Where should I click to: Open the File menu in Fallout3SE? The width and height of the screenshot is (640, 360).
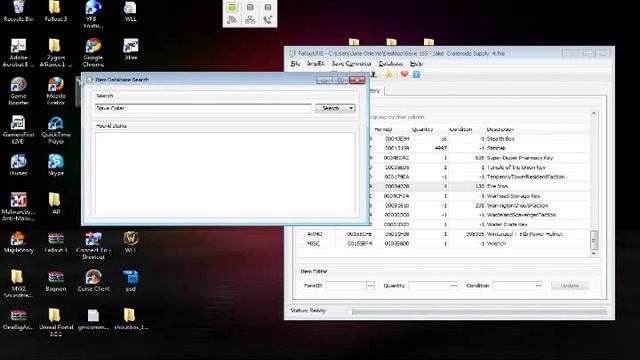296,64
